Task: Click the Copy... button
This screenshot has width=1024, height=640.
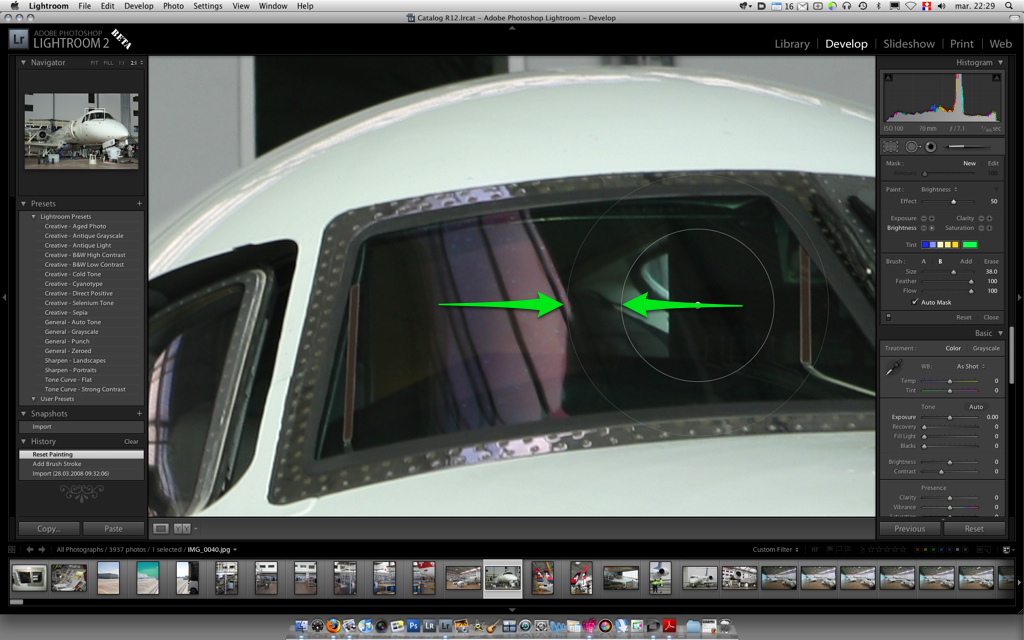Action: pyautogui.click(x=48, y=528)
